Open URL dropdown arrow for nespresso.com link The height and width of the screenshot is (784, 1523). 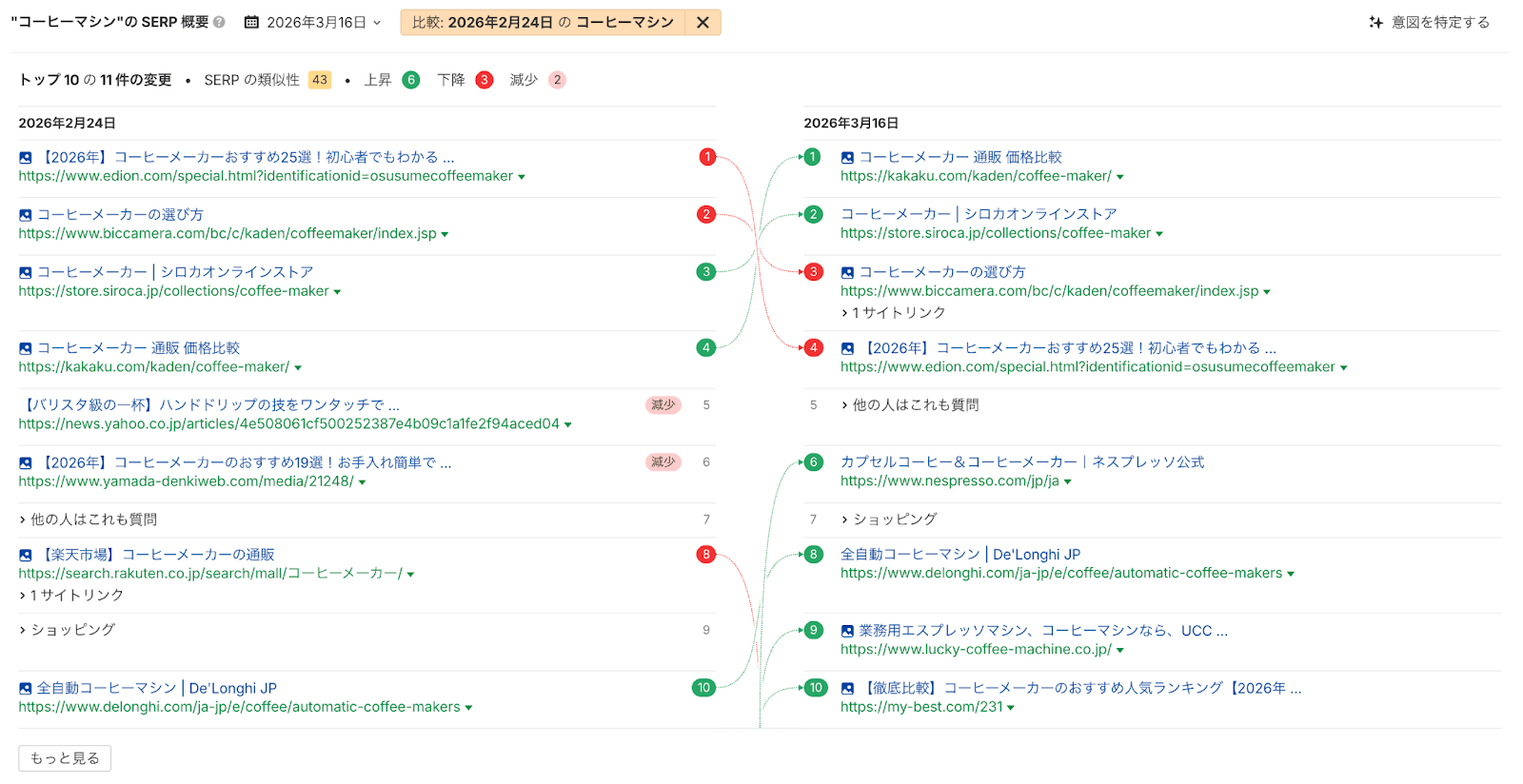tap(1068, 482)
